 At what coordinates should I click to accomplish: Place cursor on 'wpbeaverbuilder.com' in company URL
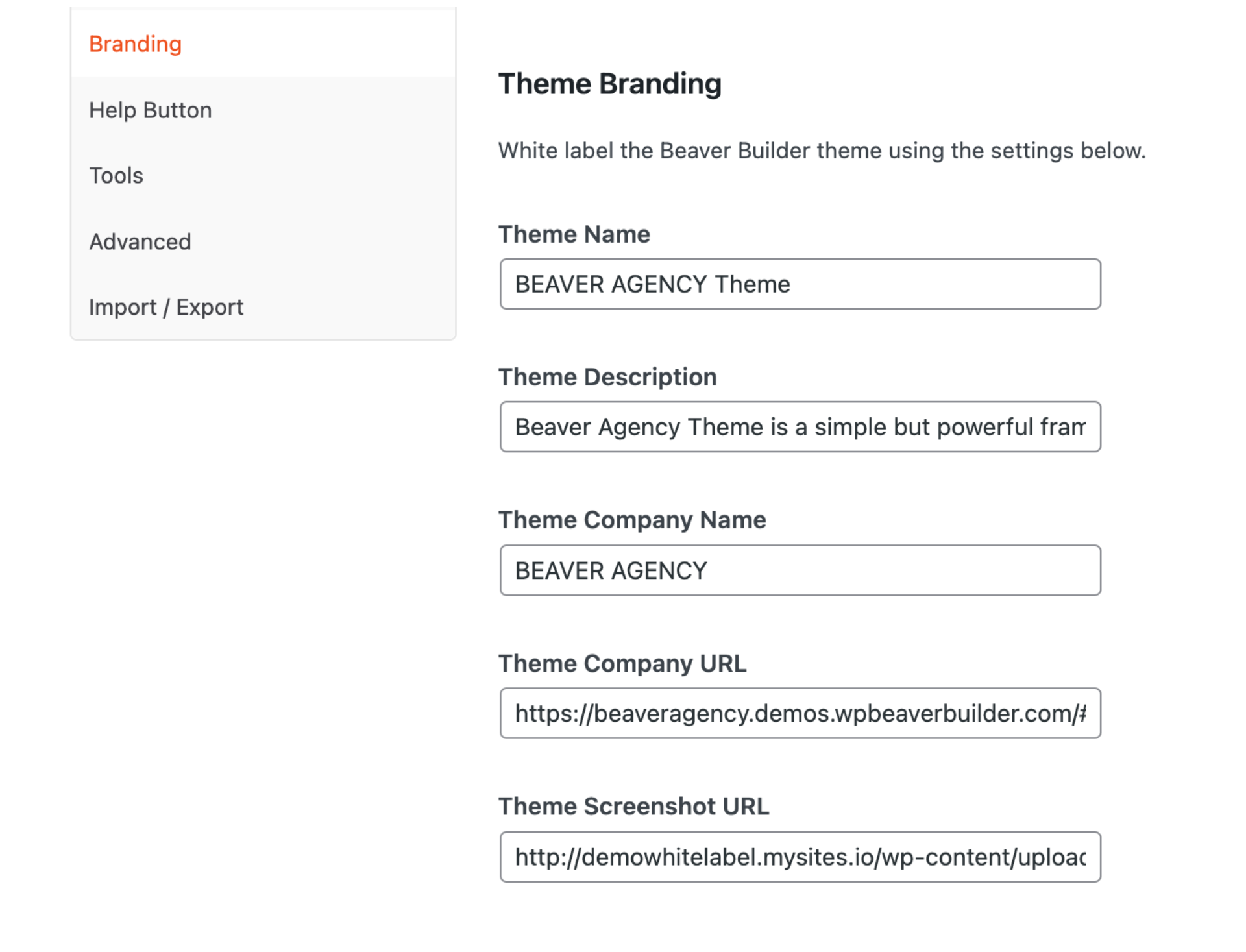[951, 713]
